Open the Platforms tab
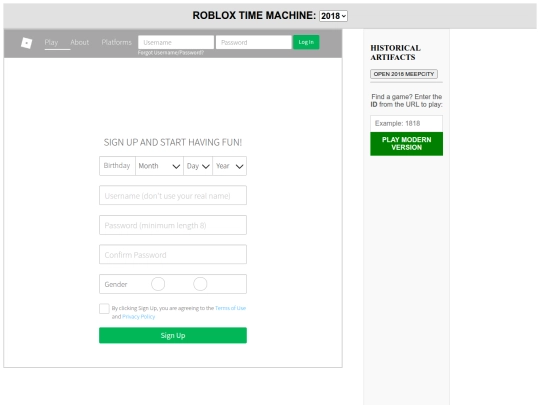The width and height of the screenshot is (540, 405). pyautogui.click(x=116, y=42)
